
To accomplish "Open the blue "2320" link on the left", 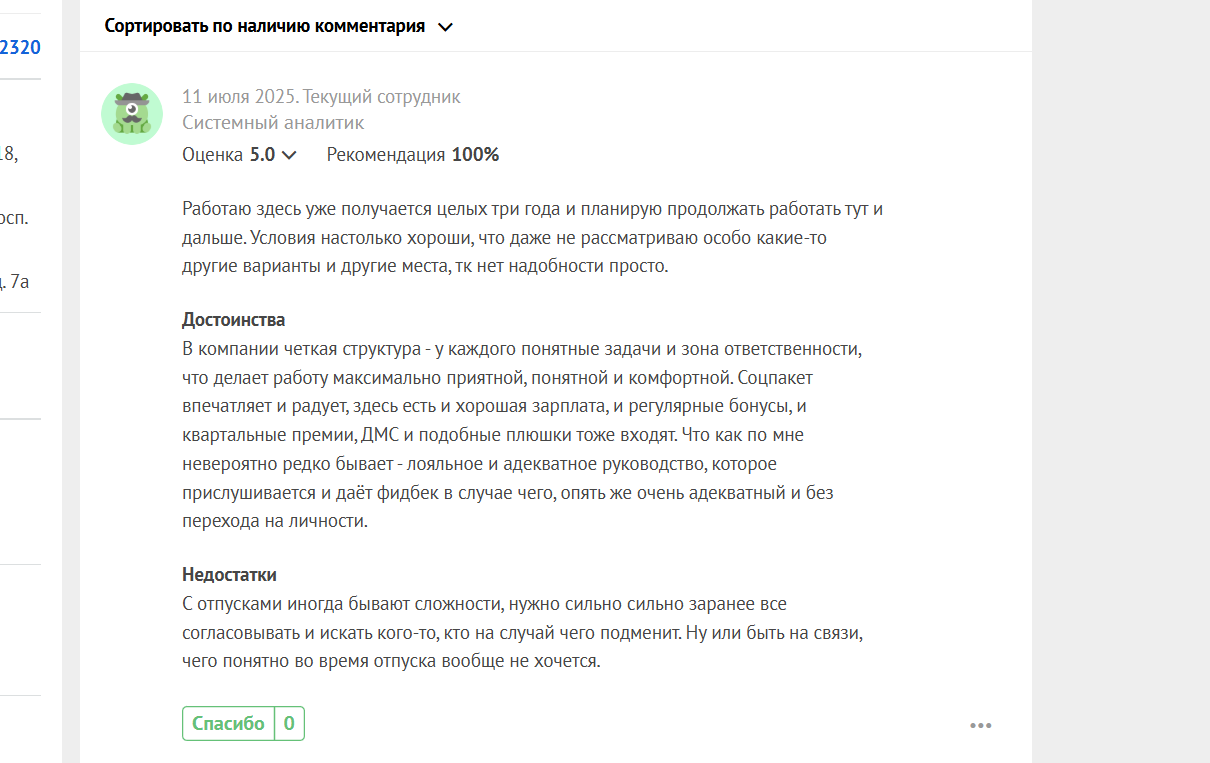I will [x=20, y=46].
